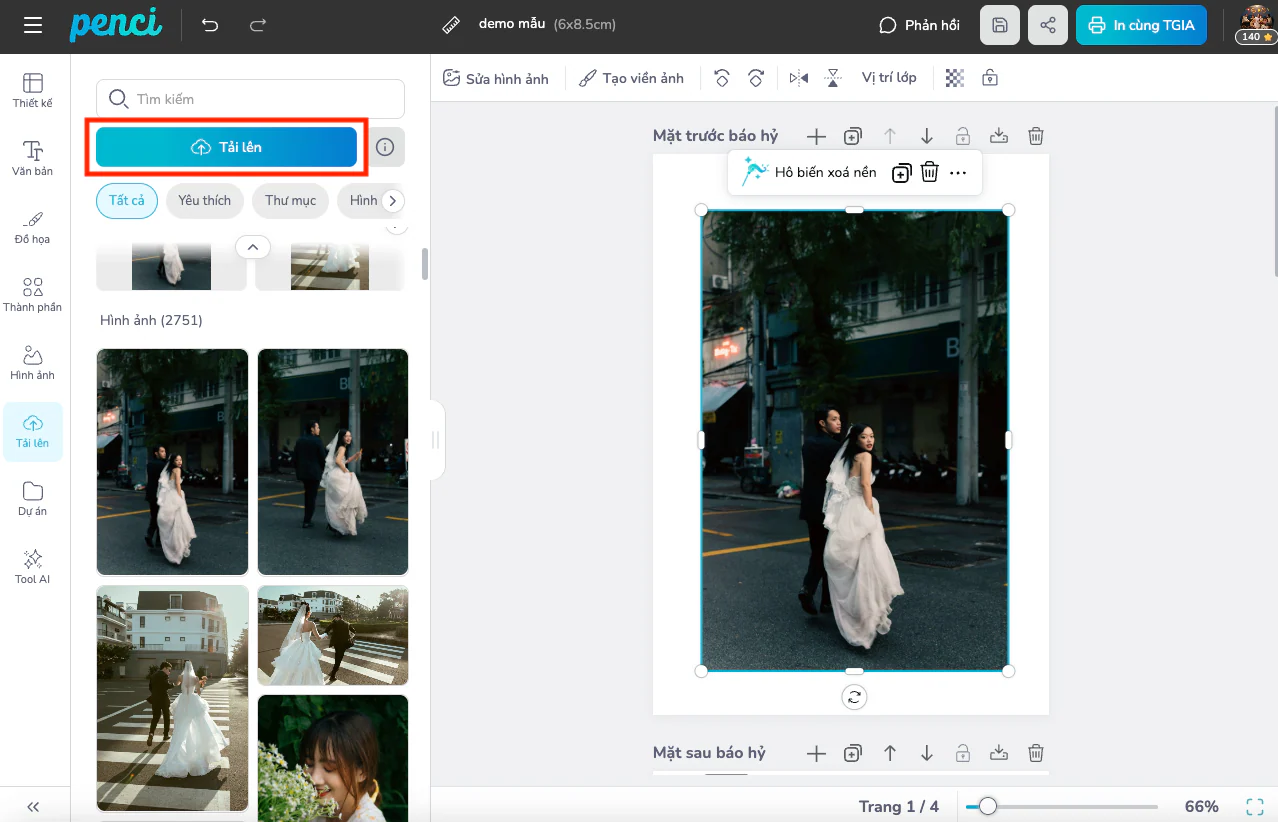The height and width of the screenshot is (822, 1278).
Task: Flip the image horizontally
Action: click(798, 78)
